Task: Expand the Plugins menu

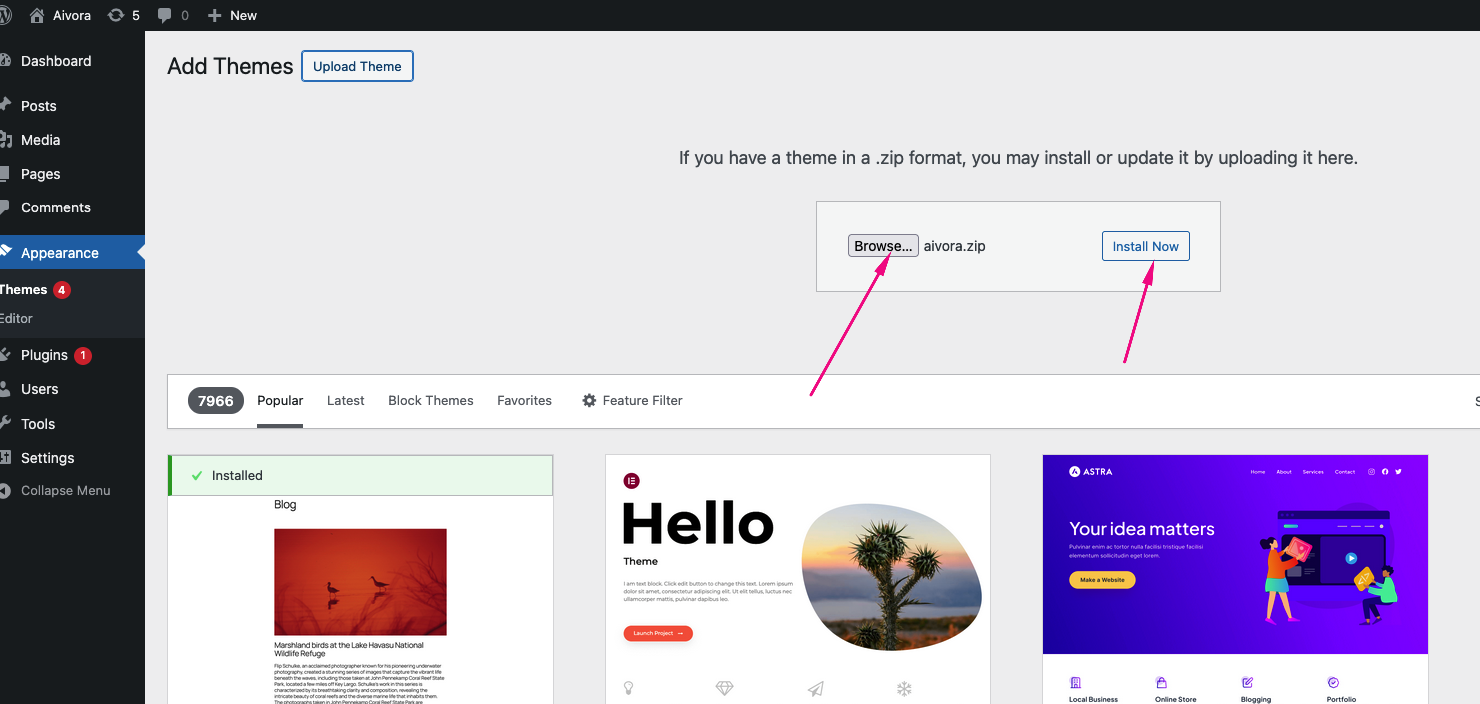Action: [44, 355]
